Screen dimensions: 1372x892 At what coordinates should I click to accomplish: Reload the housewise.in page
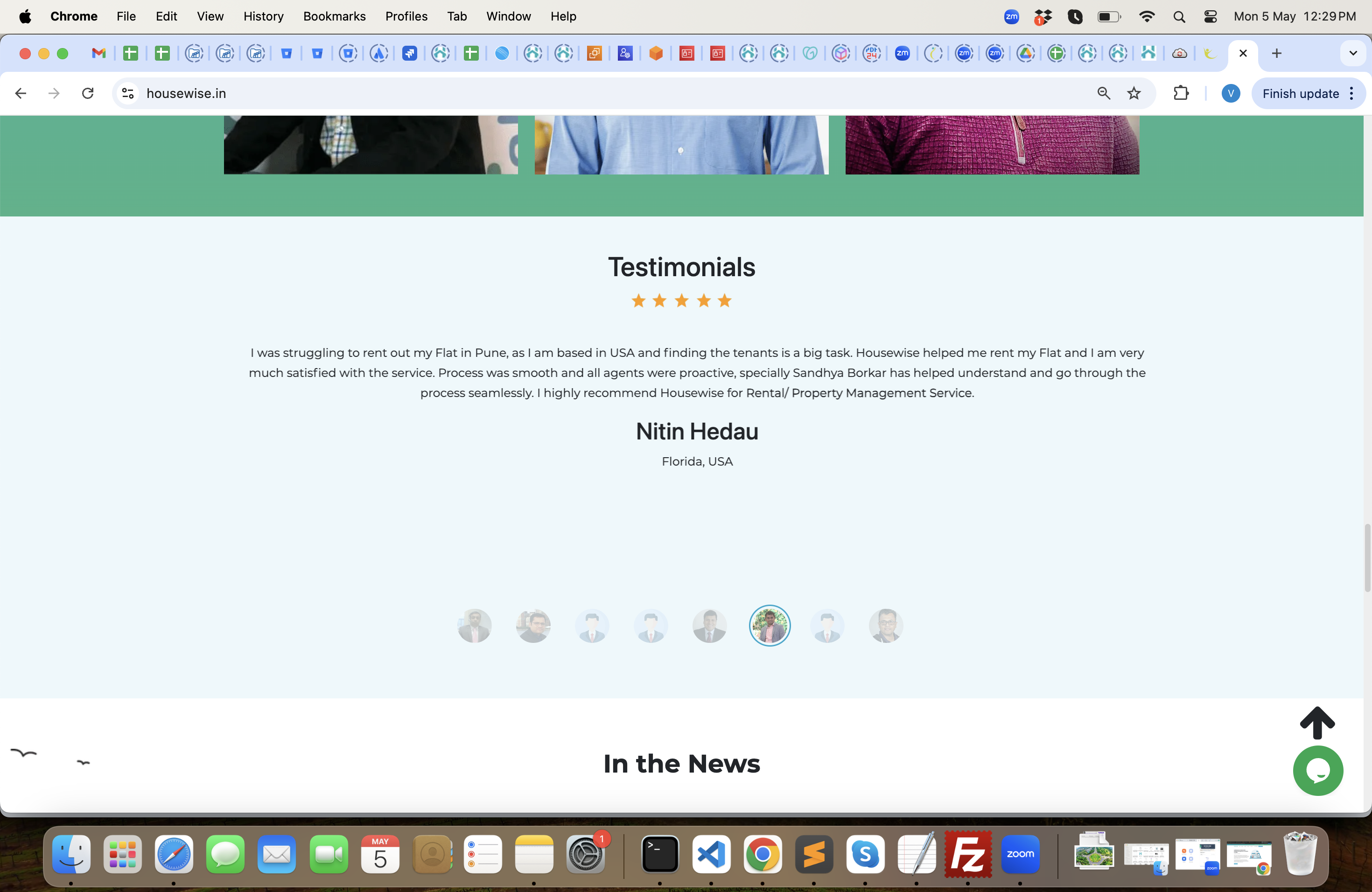(87, 93)
